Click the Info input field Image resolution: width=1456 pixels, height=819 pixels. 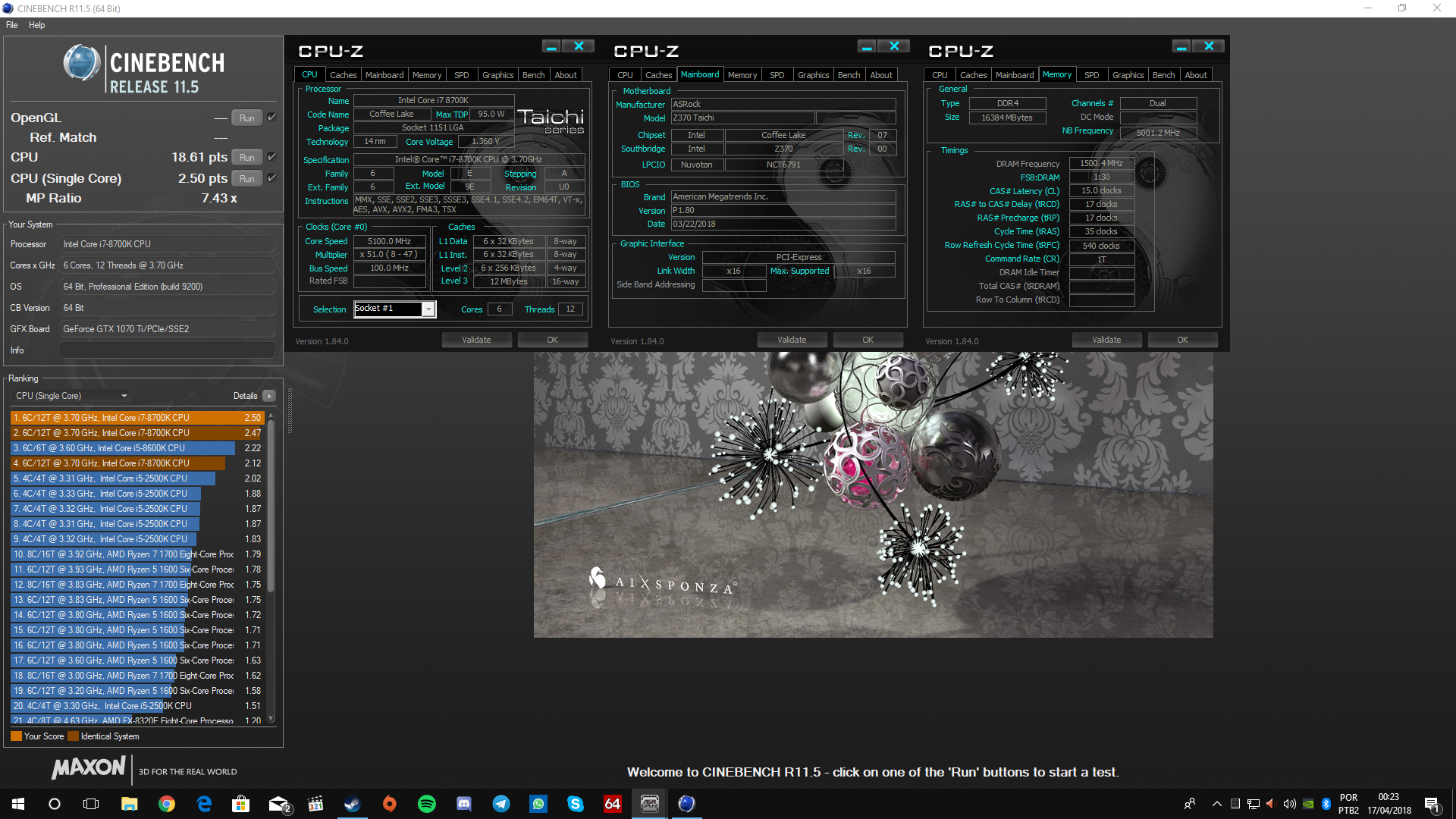pyautogui.click(x=167, y=350)
